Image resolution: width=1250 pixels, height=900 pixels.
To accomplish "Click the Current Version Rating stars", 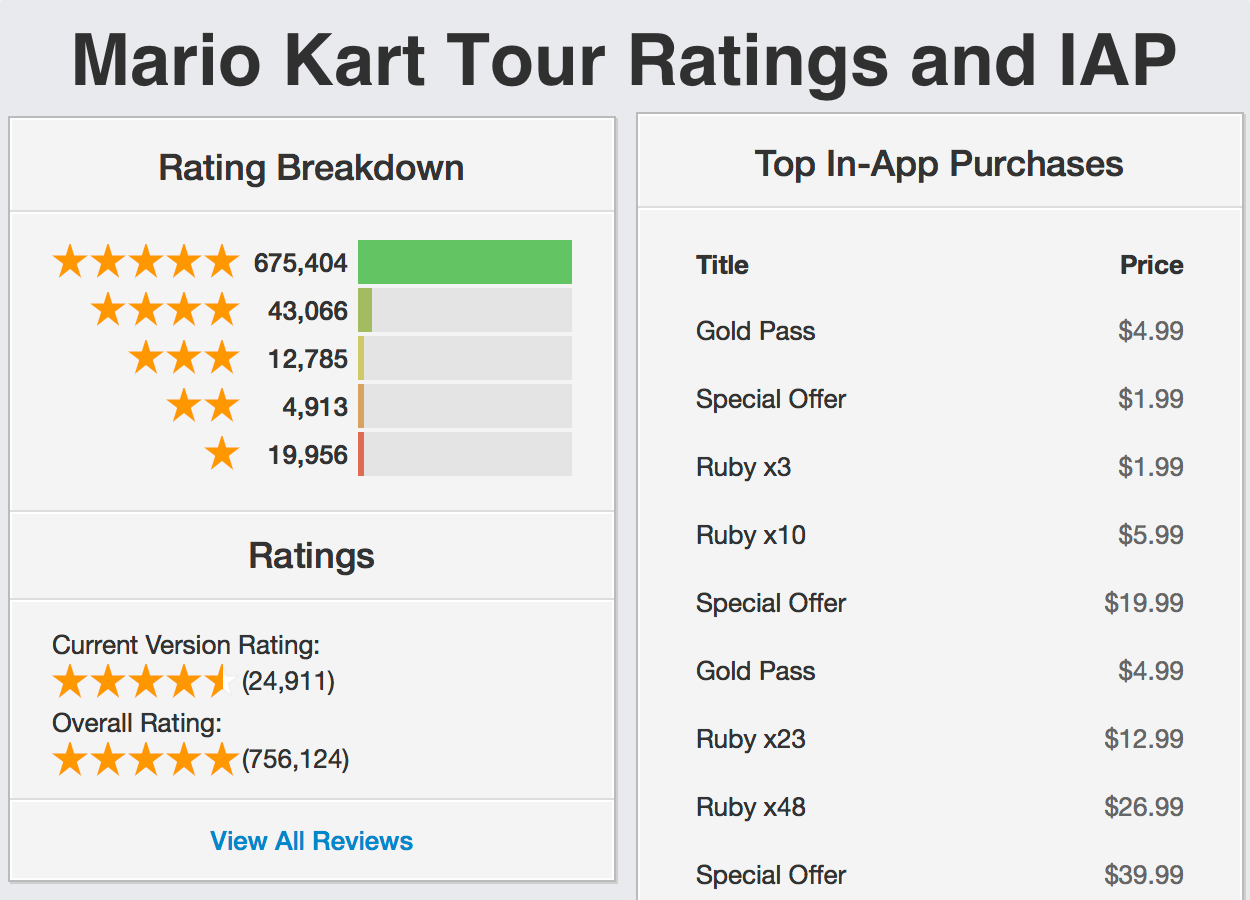I will [x=144, y=682].
